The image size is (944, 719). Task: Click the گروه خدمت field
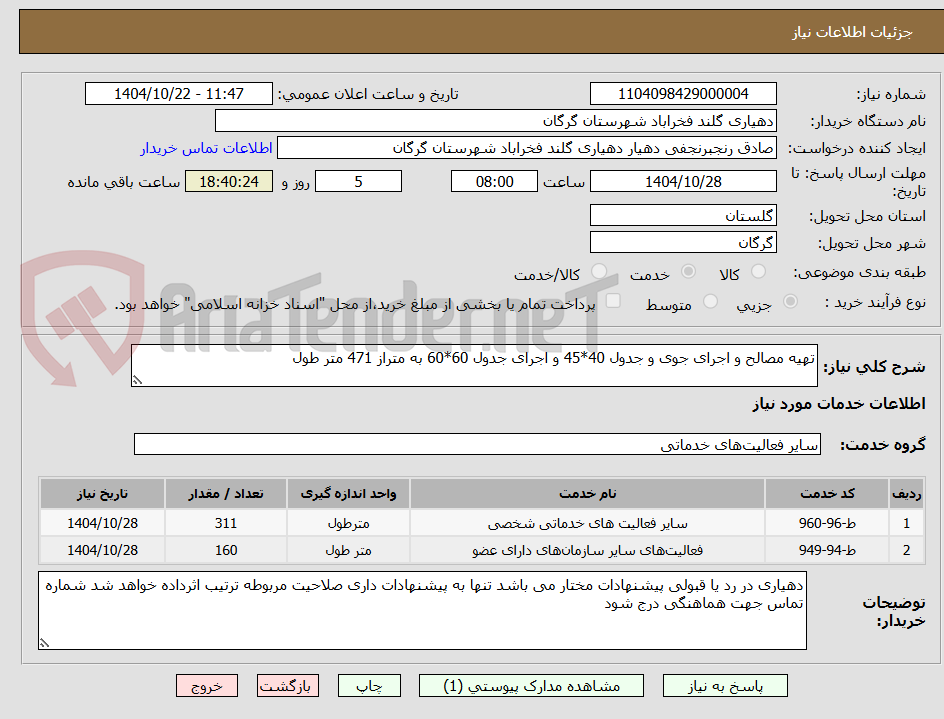[477, 444]
